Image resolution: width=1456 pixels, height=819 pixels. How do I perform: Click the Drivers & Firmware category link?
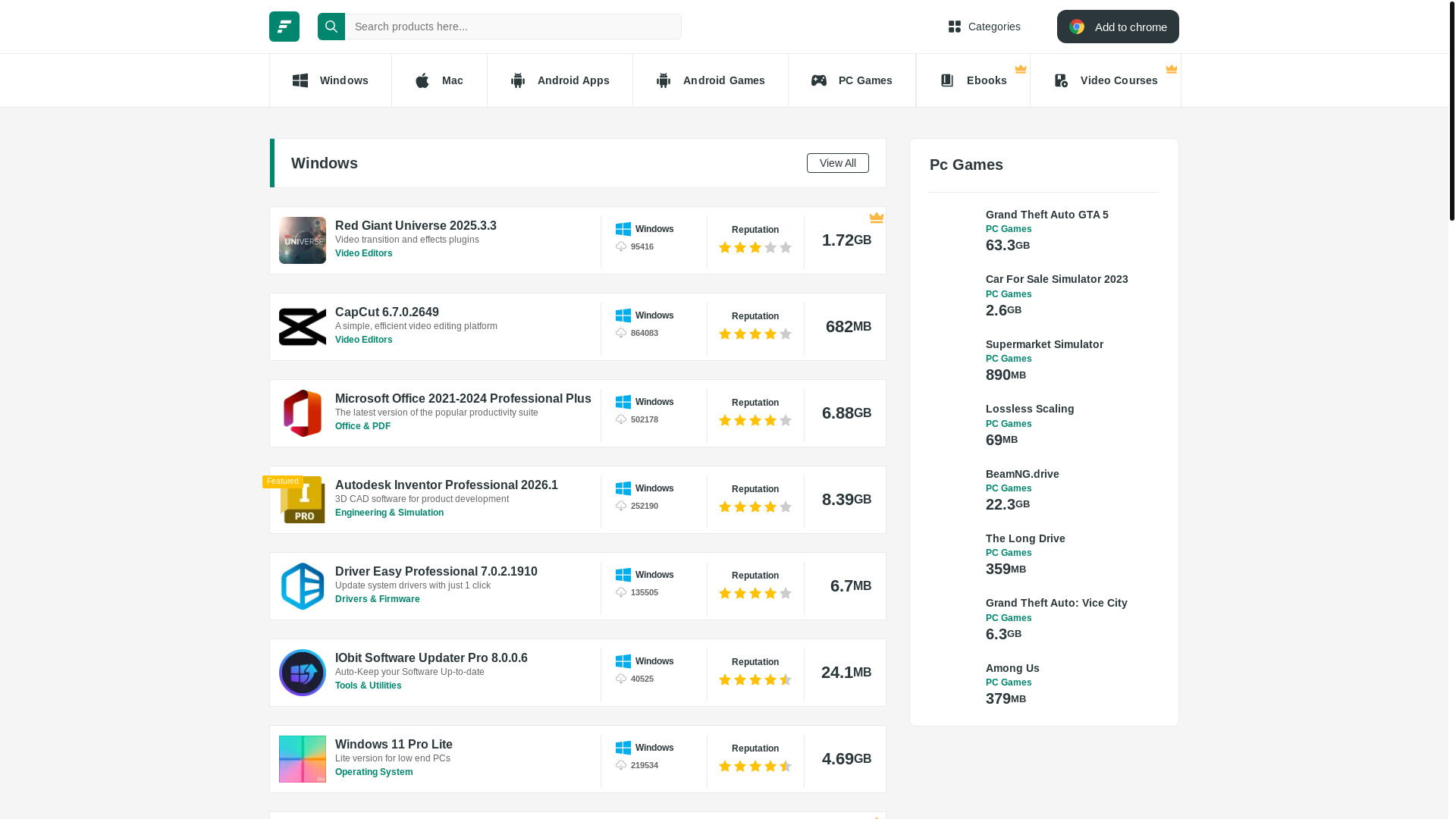coord(378,599)
